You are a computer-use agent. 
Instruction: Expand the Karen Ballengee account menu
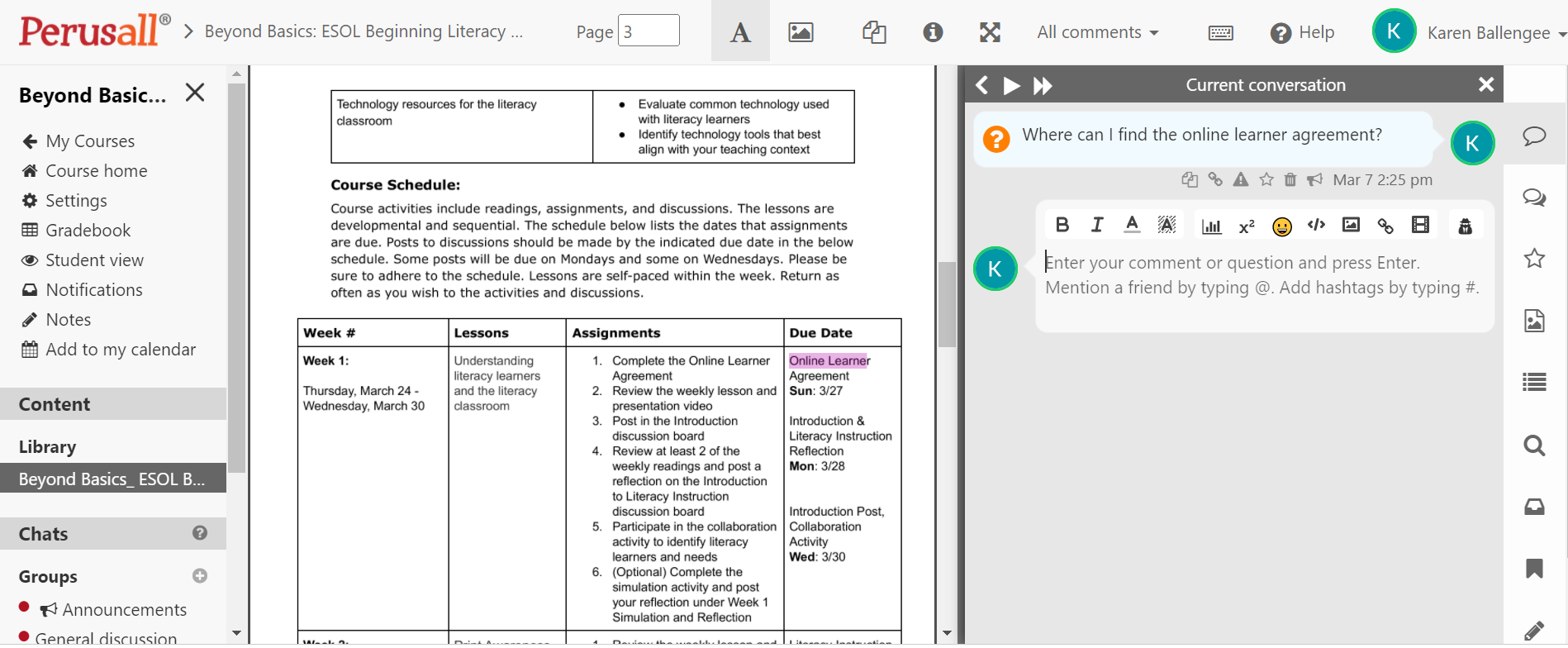(1494, 32)
